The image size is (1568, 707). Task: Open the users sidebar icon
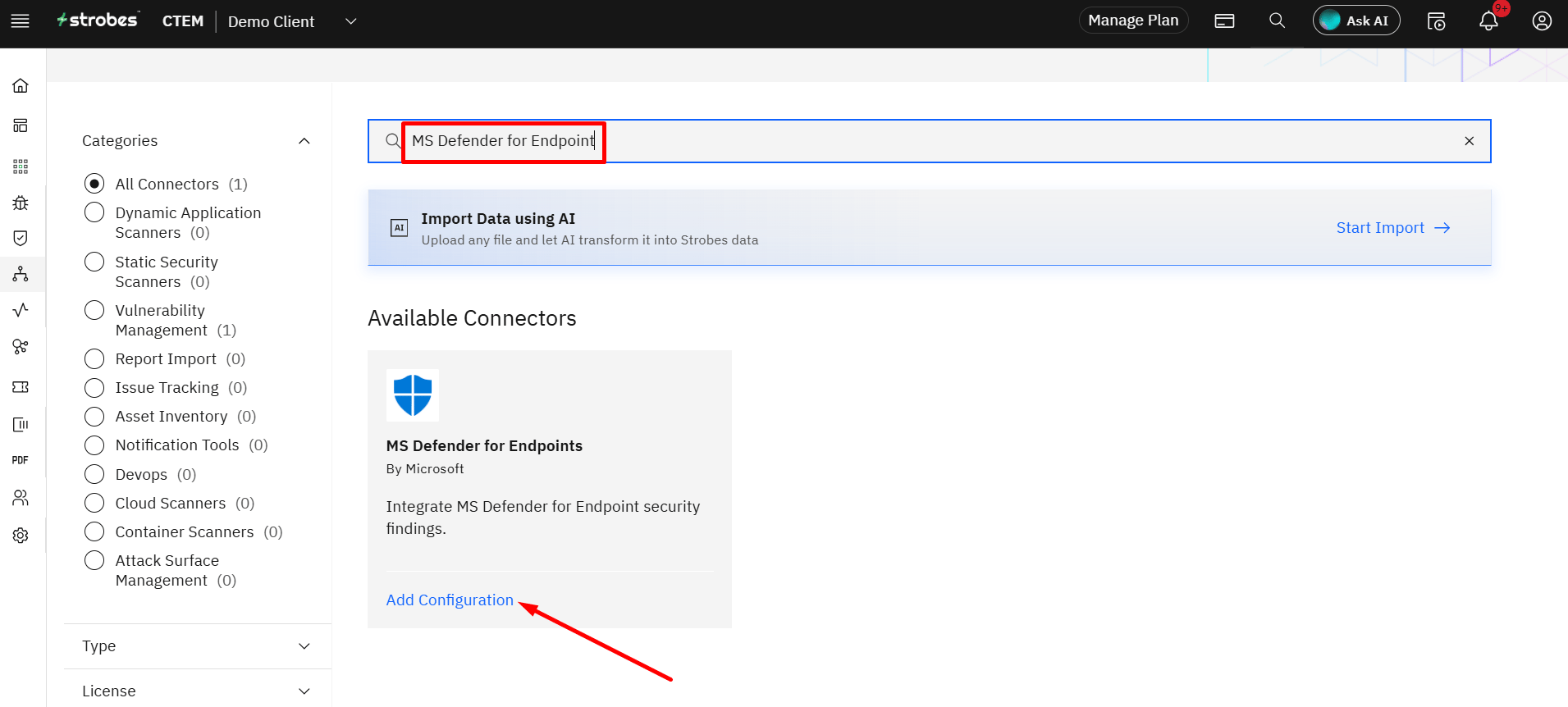[x=21, y=498]
